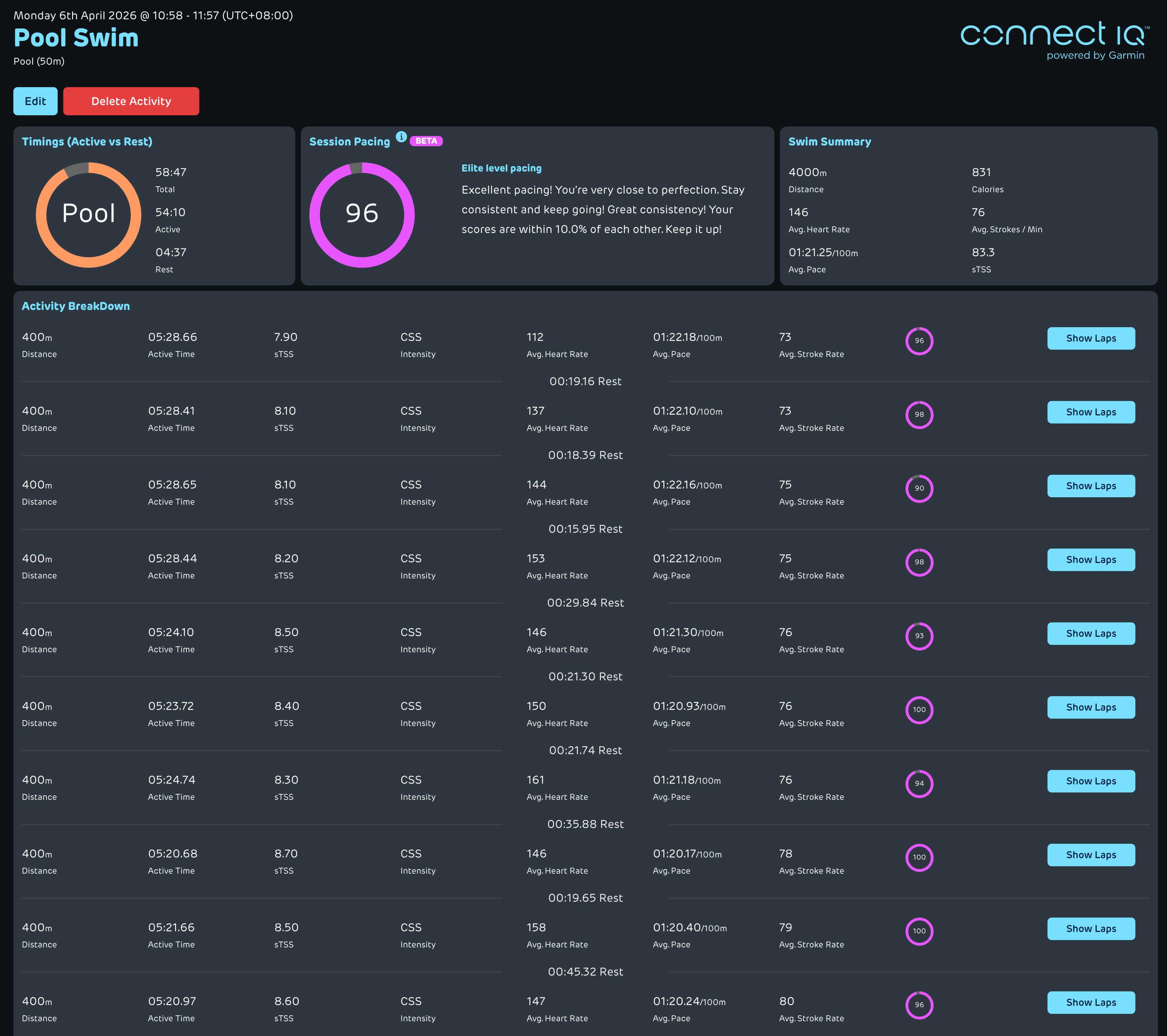
Task: Click the session pacing score 96 ring
Action: click(362, 215)
